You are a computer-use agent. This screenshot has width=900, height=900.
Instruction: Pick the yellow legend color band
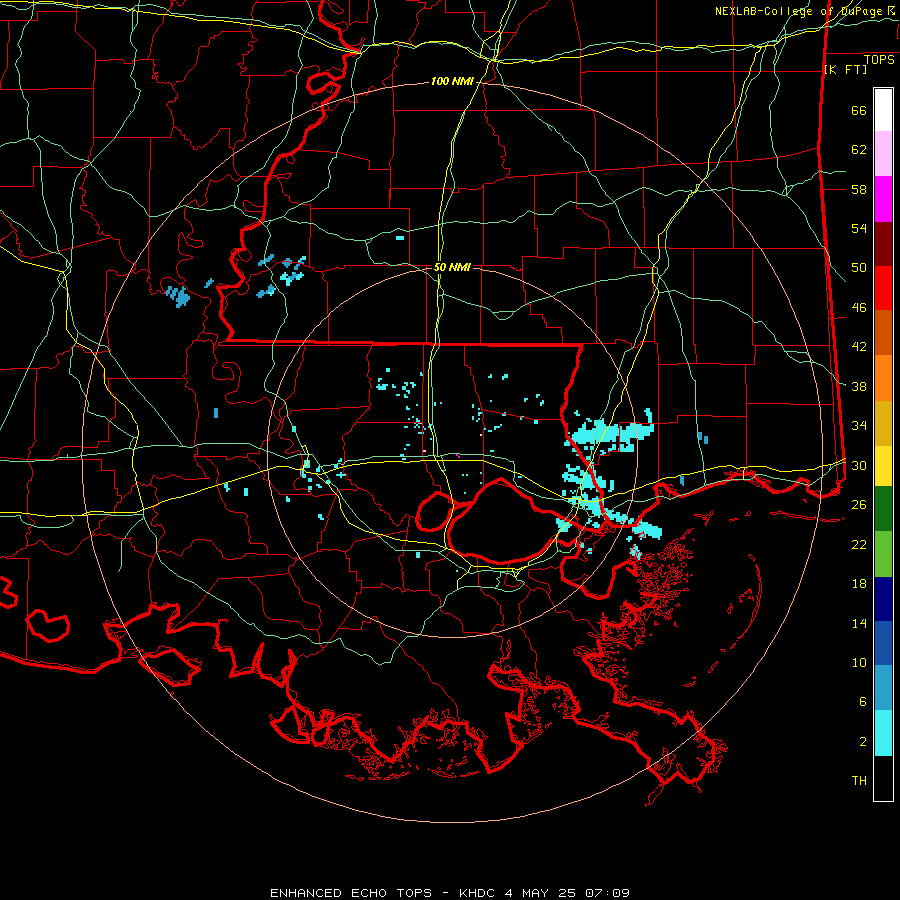click(883, 466)
